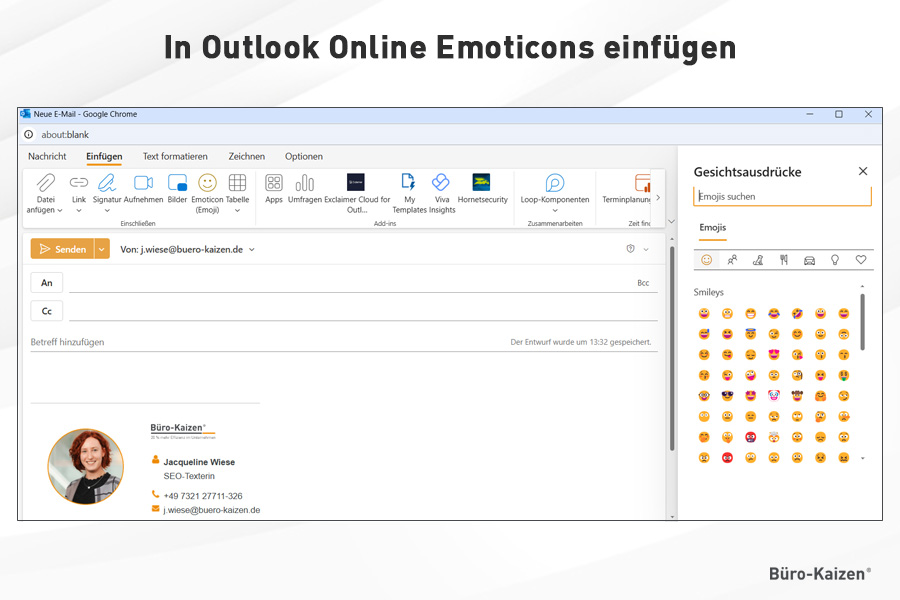
Task: Click the emoji list scrollbar
Action: 862,322
